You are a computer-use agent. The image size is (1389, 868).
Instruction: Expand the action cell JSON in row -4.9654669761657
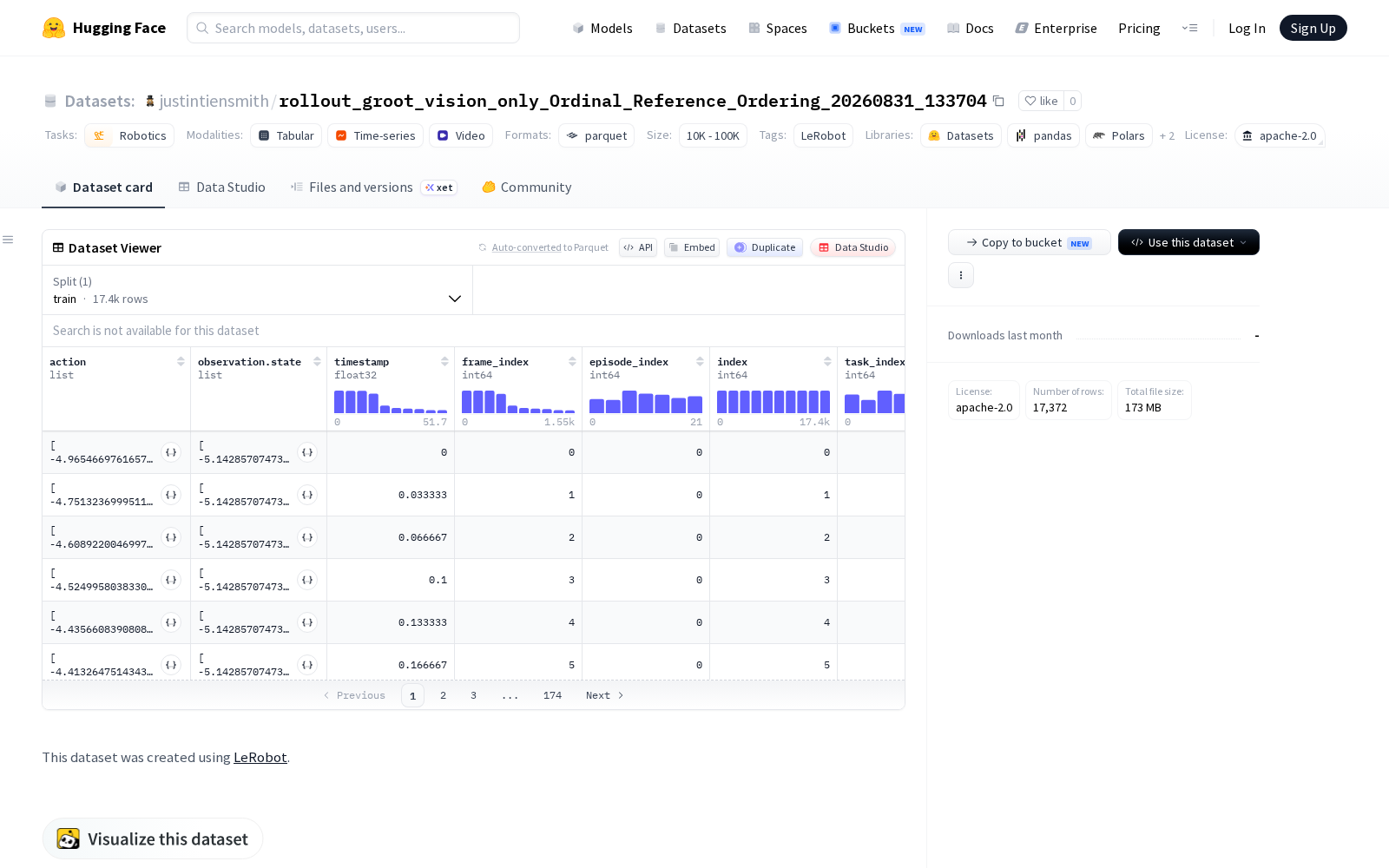coord(171,452)
